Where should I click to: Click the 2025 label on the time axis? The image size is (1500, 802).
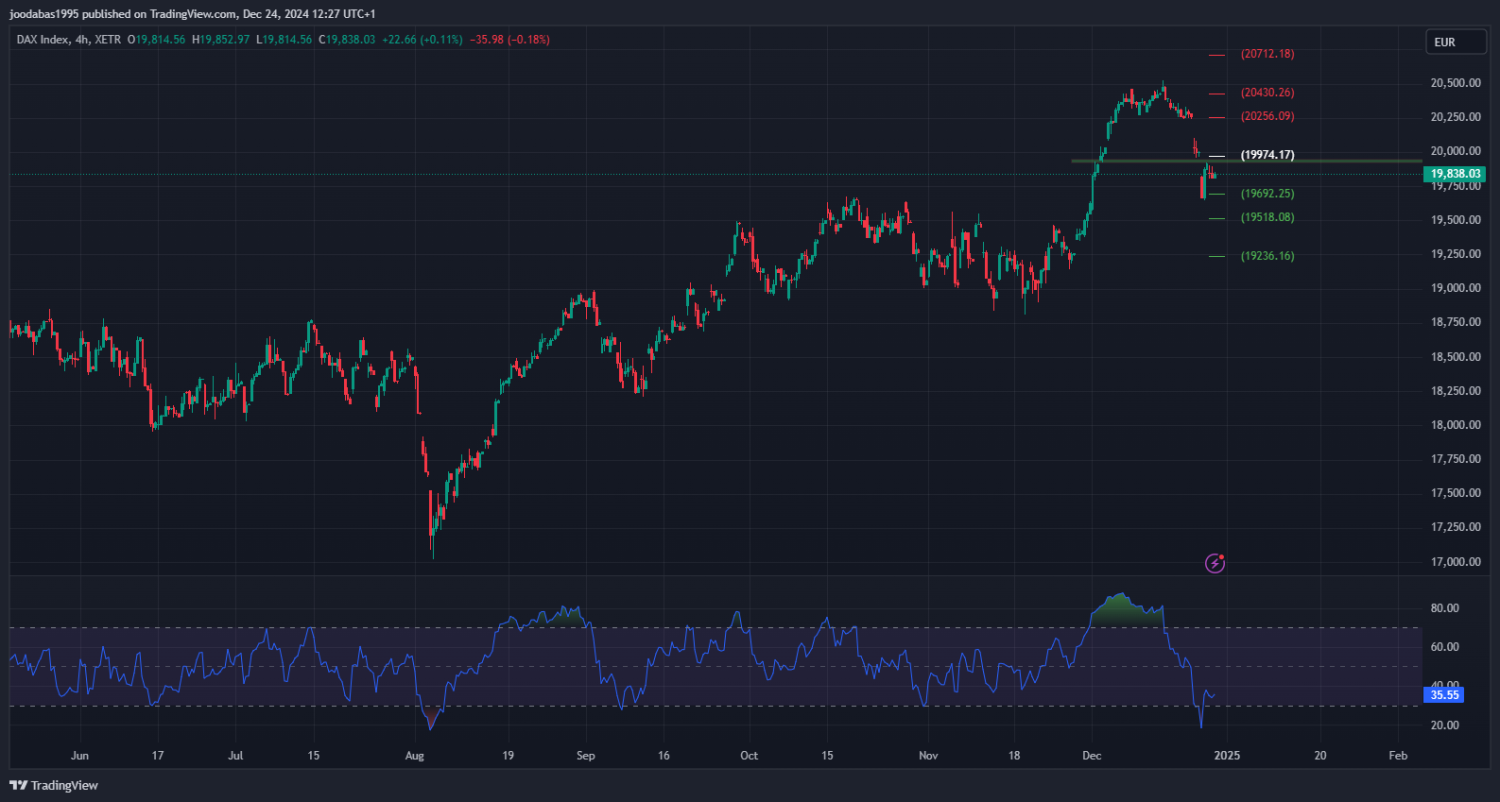pyautogui.click(x=1227, y=756)
